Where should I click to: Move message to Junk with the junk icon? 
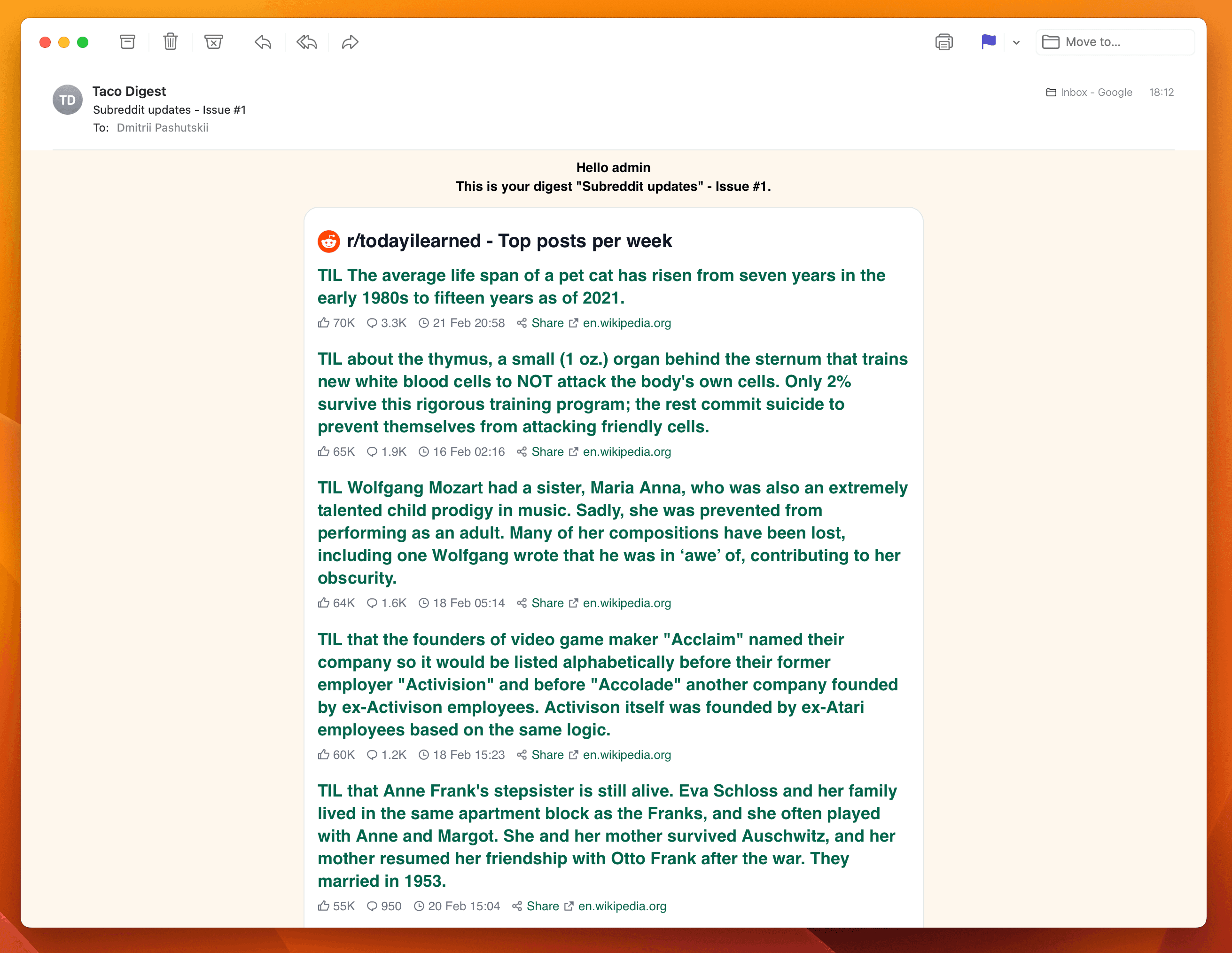pos(214,42)
